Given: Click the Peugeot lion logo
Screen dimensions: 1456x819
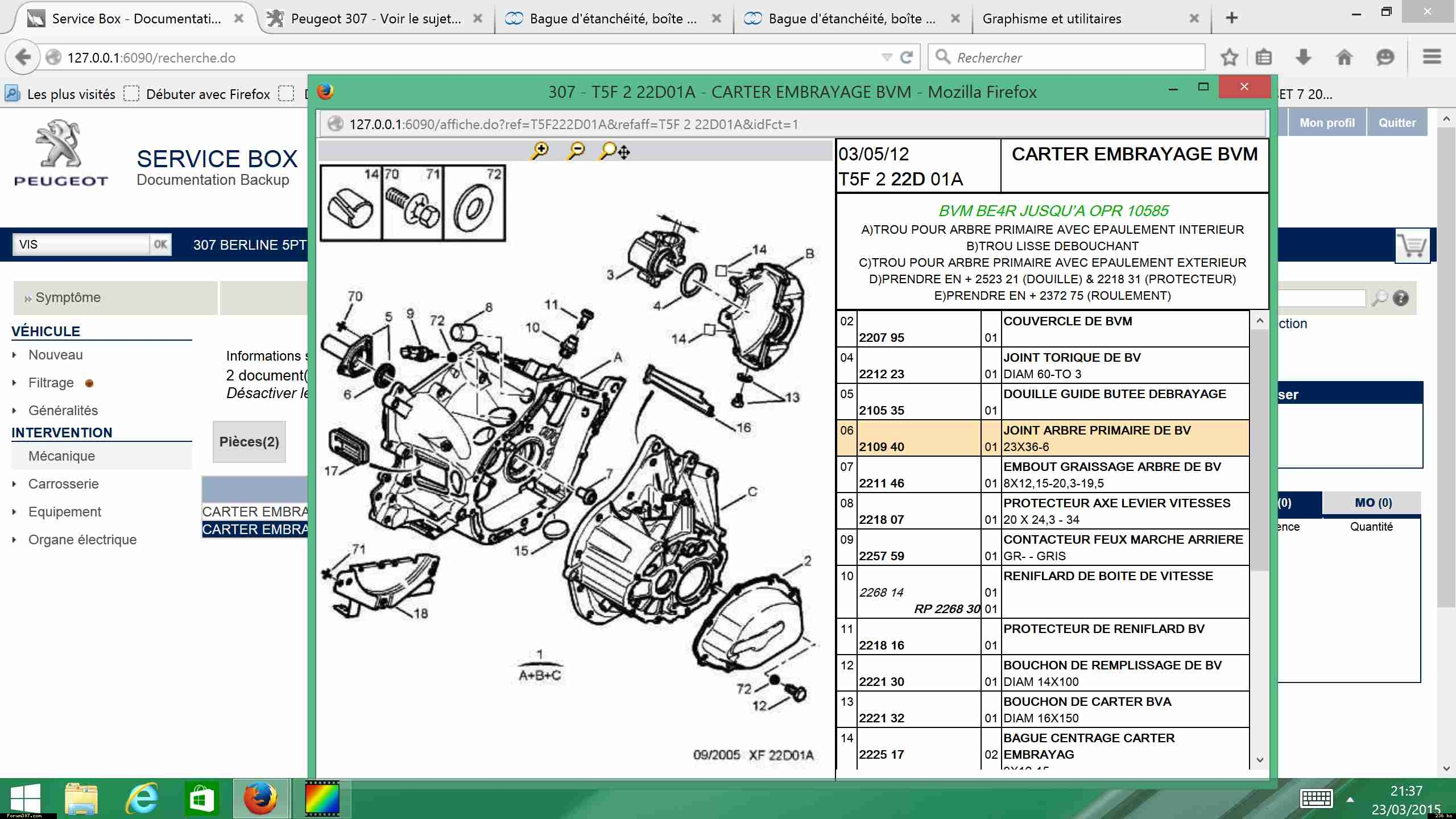Looking at the screenshot, I should pos(60,152).
